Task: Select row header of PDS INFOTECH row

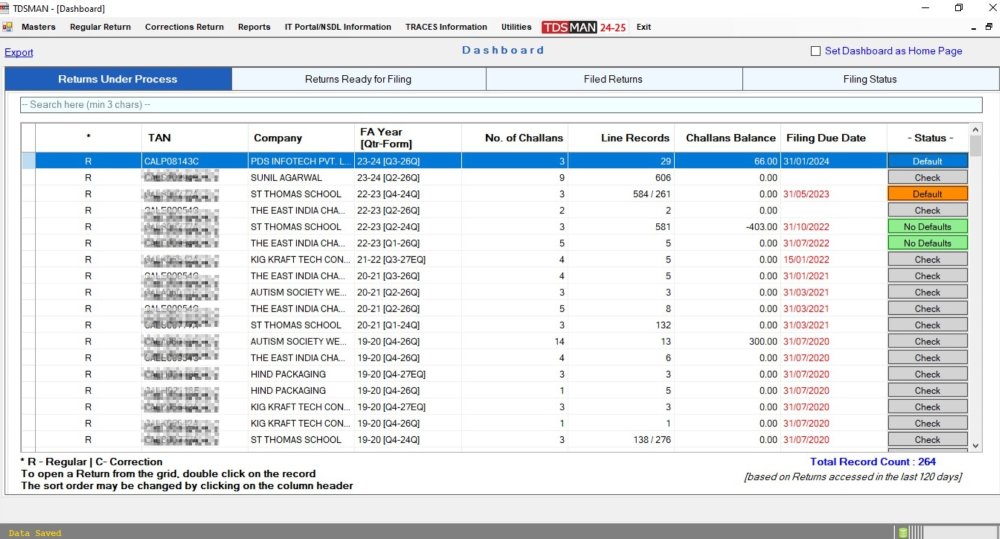Action: (28, 161)
